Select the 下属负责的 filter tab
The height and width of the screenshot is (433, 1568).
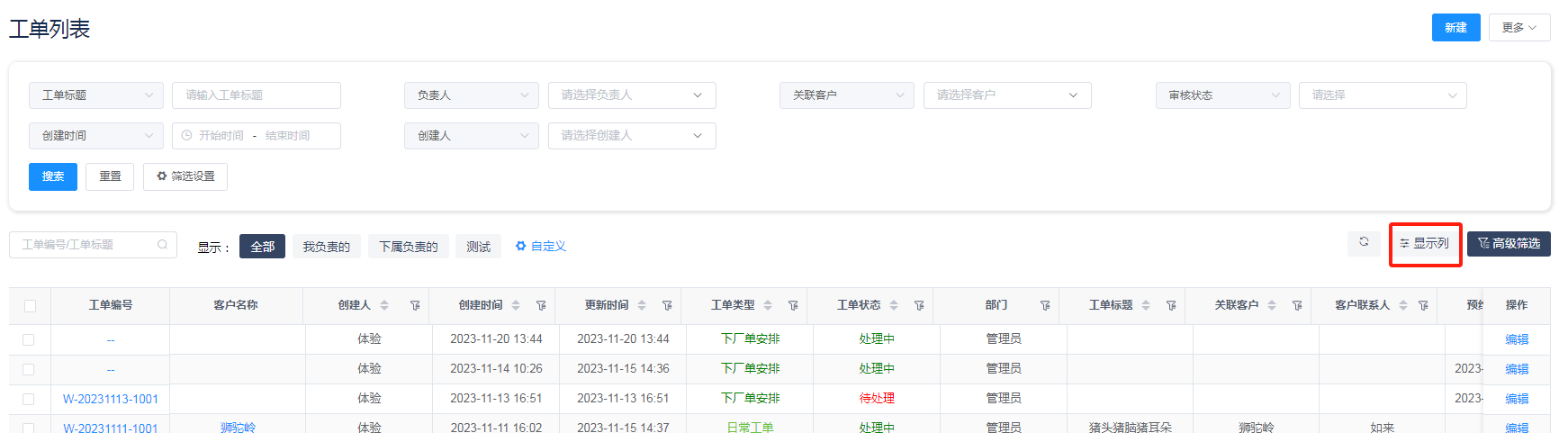click(408, 247)
